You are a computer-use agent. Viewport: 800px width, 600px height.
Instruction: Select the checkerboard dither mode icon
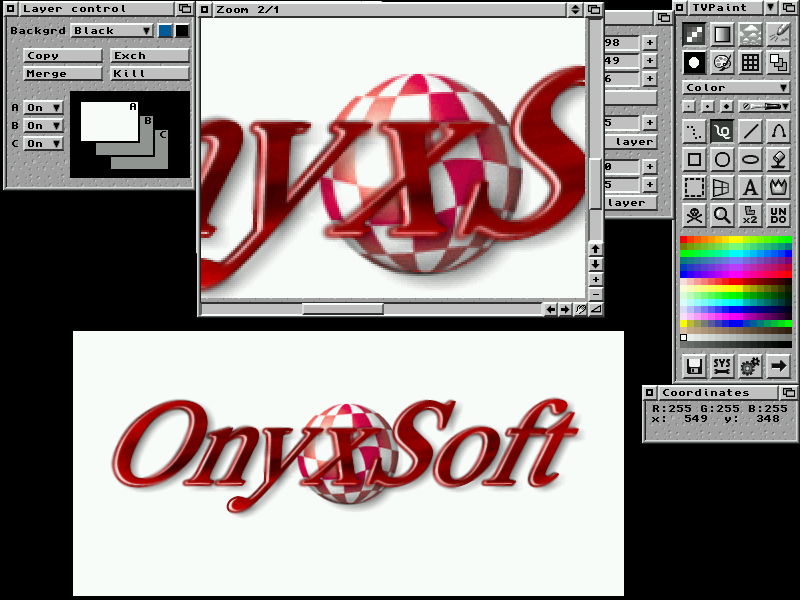pos(694,35)
